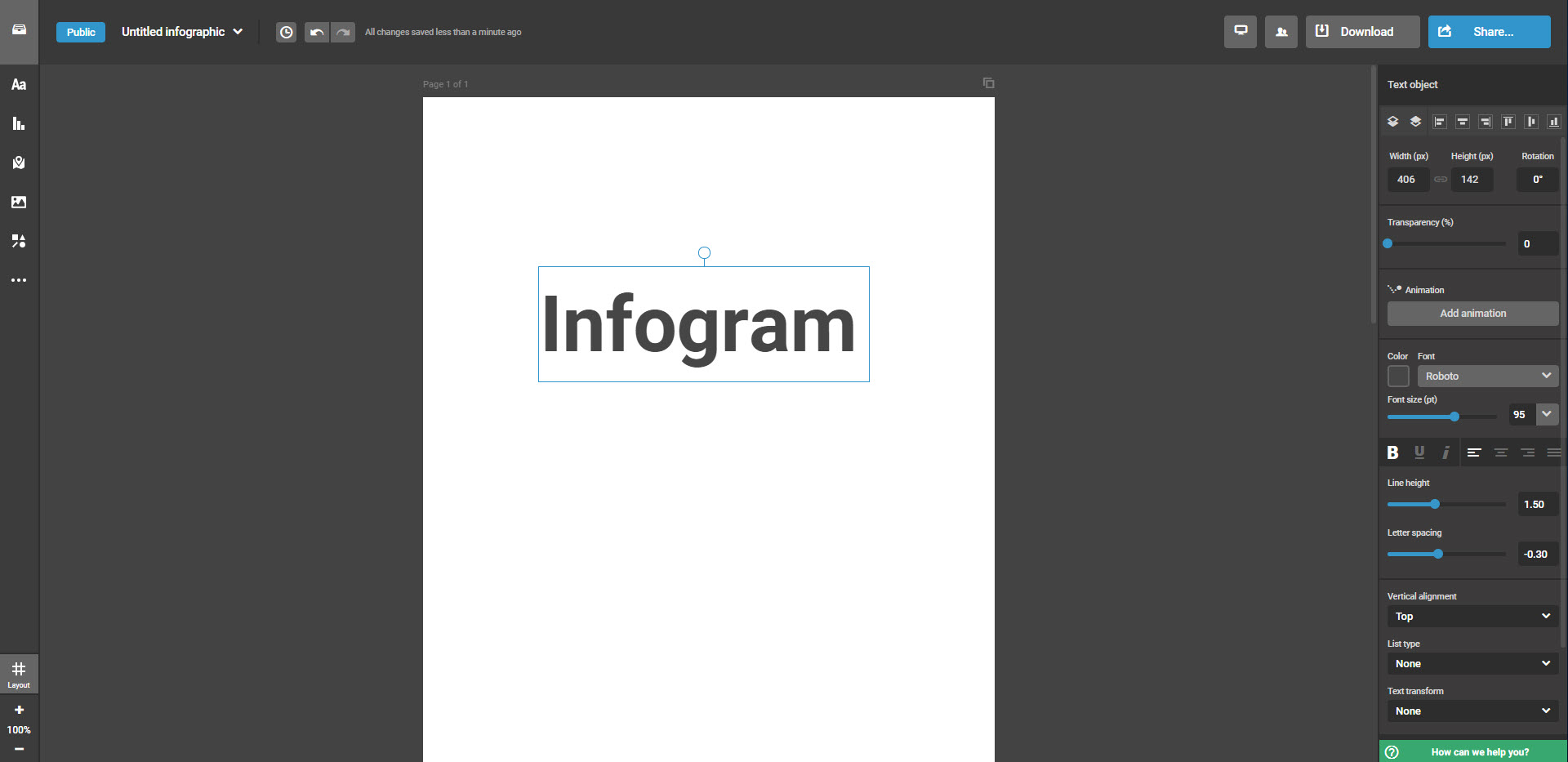This screenshot has height=762, width=1568.
Task: Open the List type dropdown
Action: [1473, 664]
